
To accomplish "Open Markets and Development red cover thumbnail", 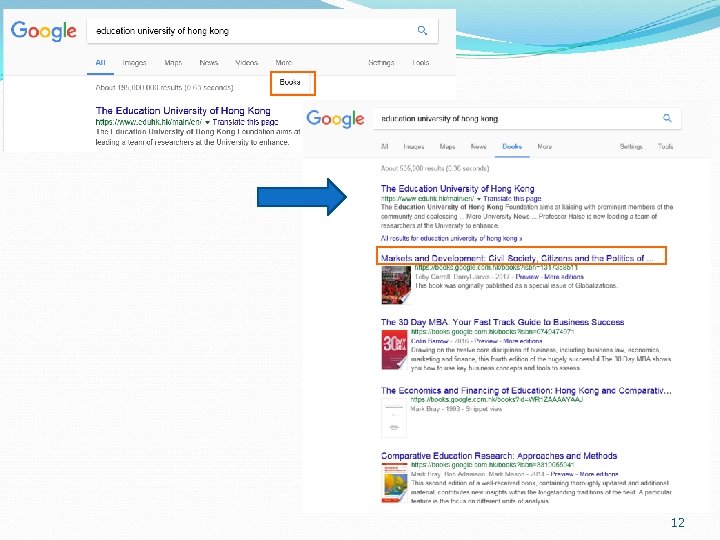I will [x=396, y=286].
